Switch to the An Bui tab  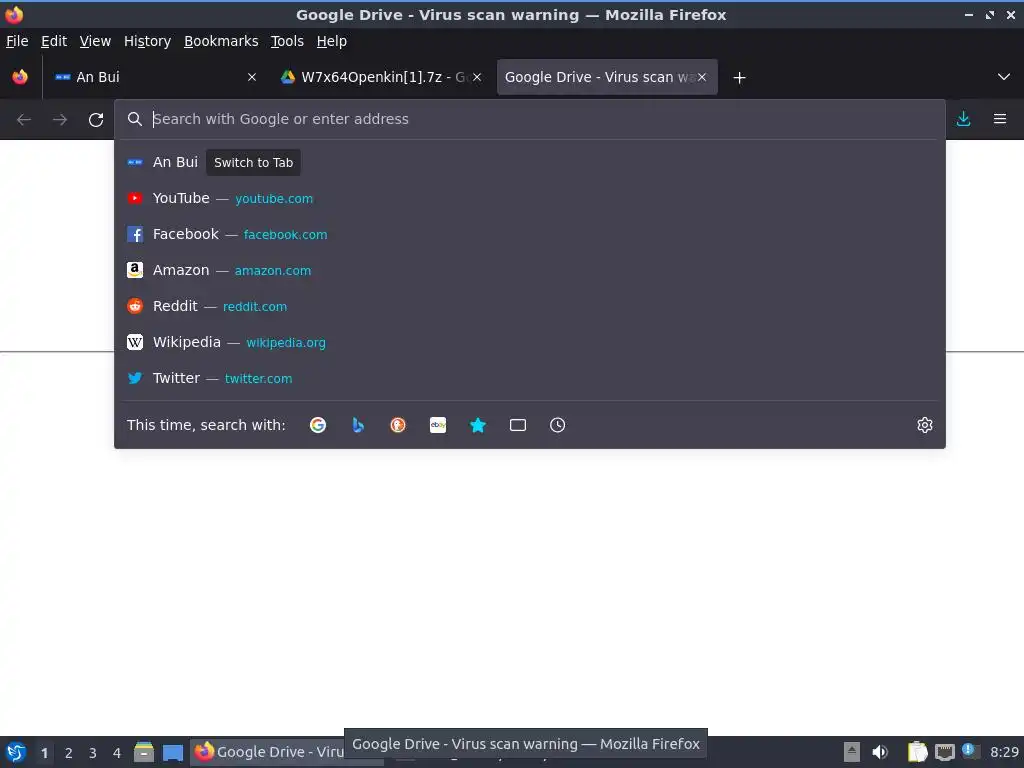155,77
